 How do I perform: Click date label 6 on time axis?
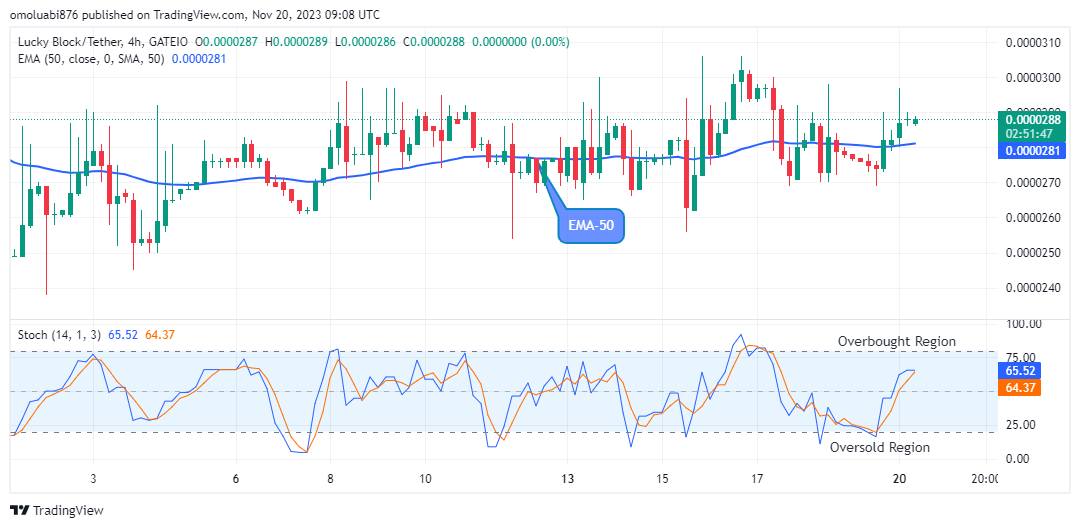point(236,479)
